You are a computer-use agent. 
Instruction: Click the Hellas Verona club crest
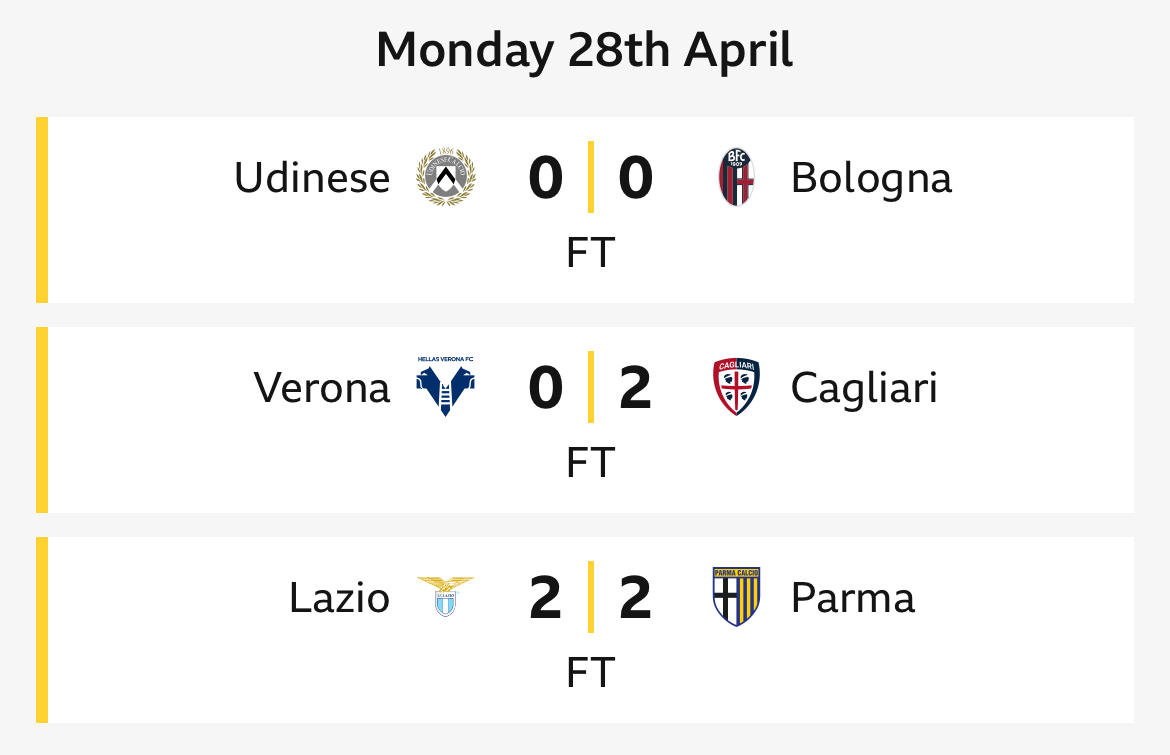tap(445, 386)
